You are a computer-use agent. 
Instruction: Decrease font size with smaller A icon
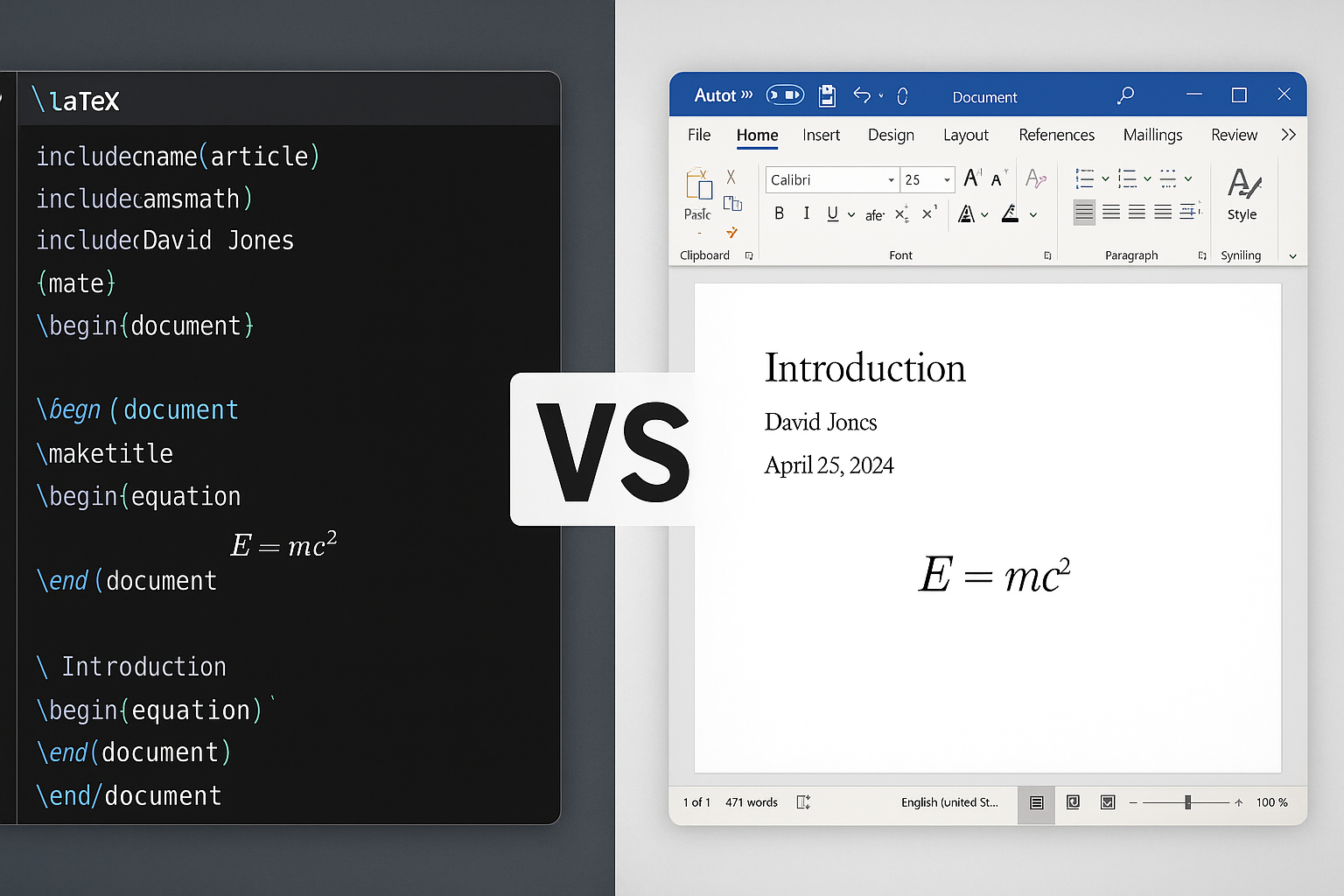pyautogui.click(x=997, y=179)
